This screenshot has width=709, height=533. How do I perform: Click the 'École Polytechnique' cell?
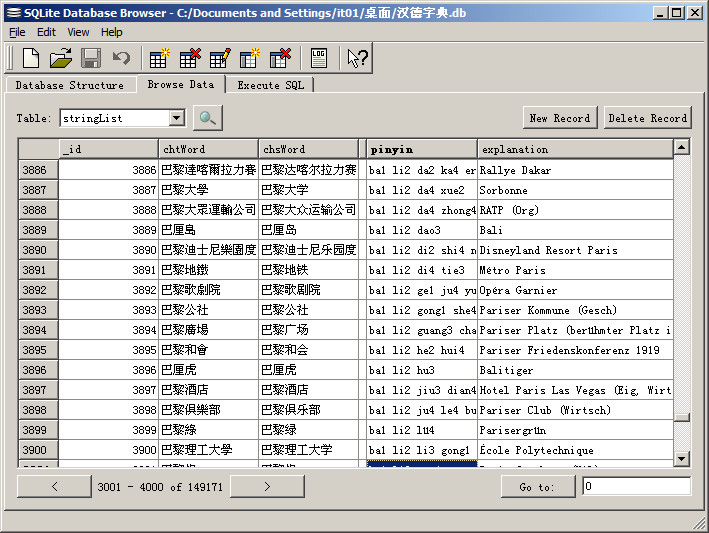click(575, 450)
